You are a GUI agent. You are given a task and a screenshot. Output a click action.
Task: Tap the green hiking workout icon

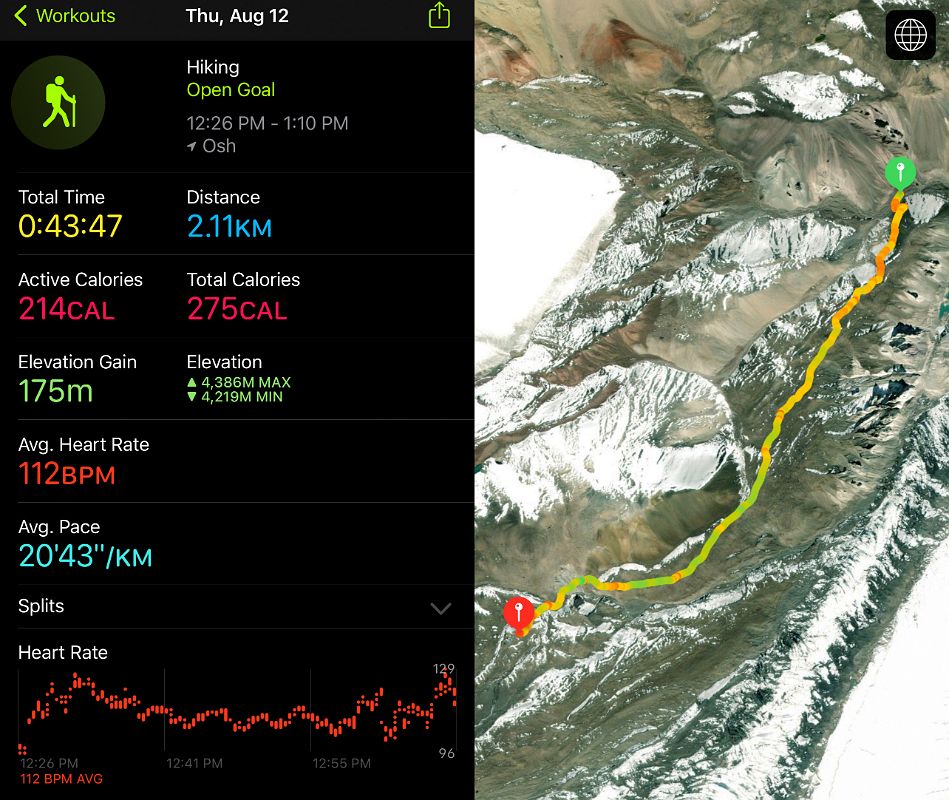pos(58,102)
